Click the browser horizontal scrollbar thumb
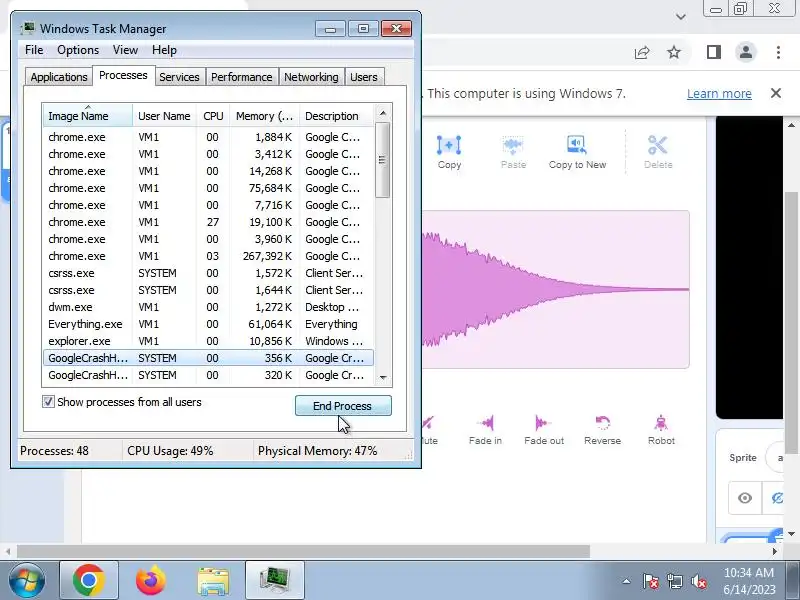 pos(304,552)
